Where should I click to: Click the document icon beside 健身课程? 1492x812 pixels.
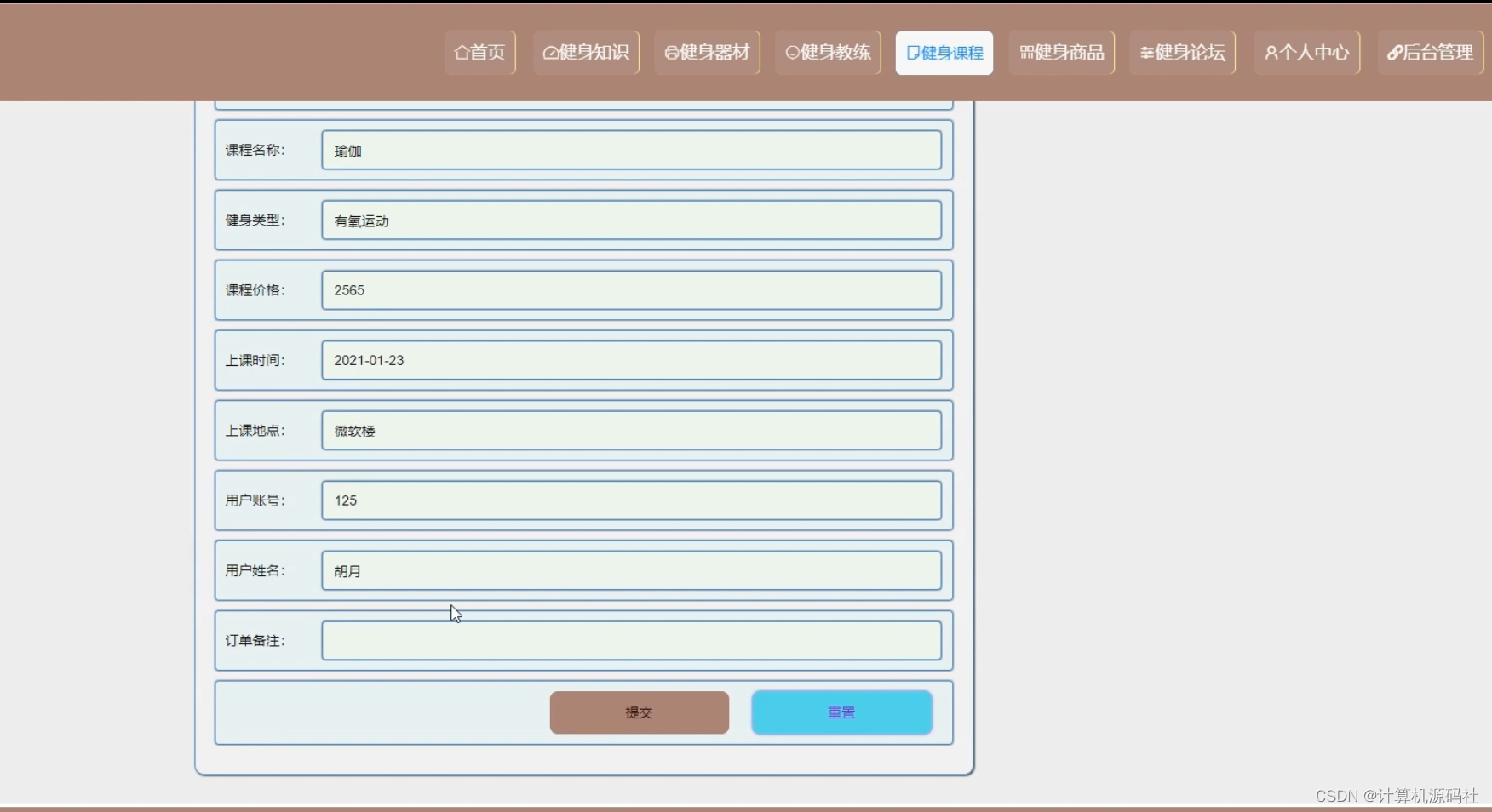pyautogui.click(x=913, y=53)
